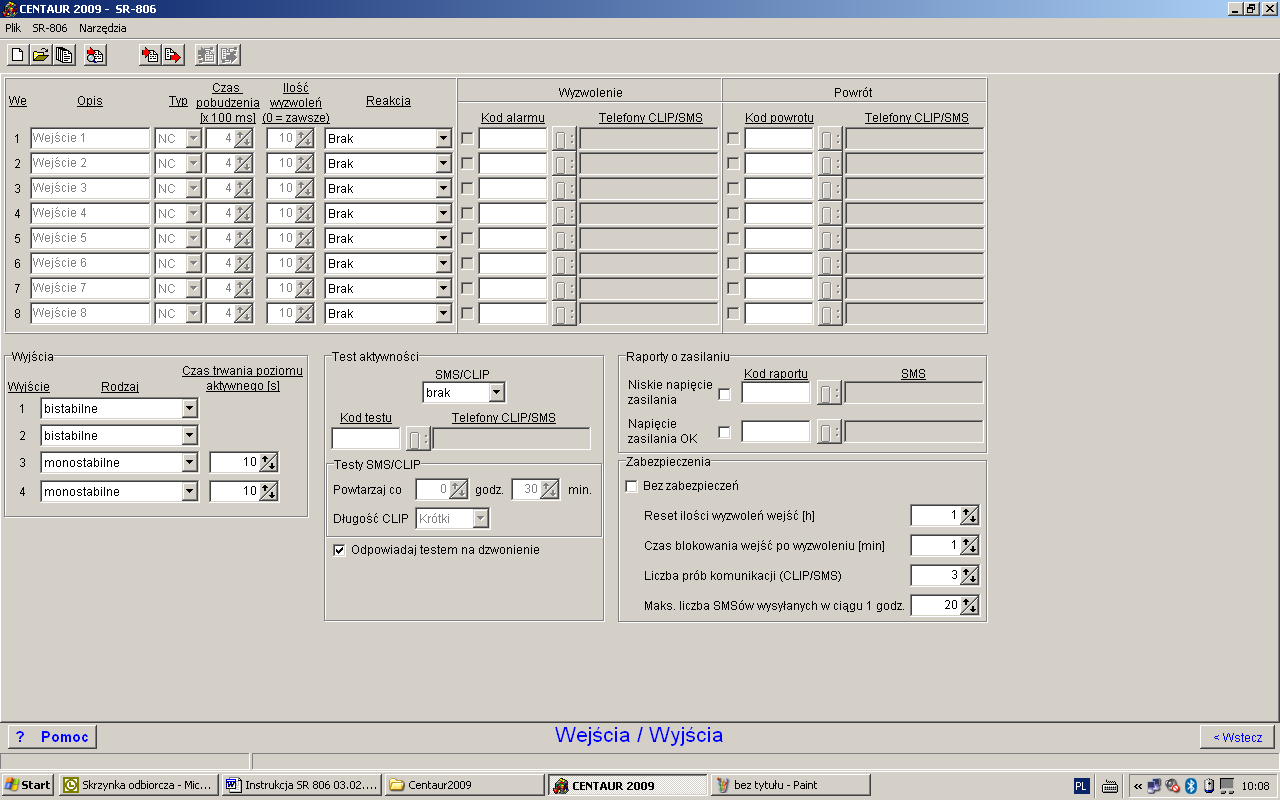
Task: Click Kod raportu field for Niskie napięcie
Action: point(776,393)
